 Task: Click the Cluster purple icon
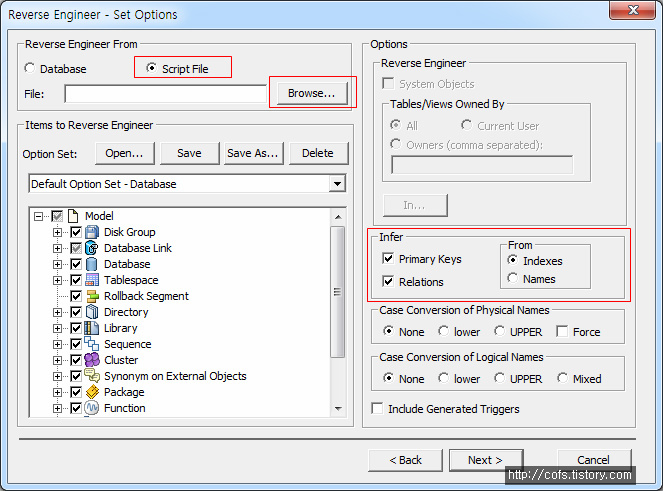[x=92, y=360]
